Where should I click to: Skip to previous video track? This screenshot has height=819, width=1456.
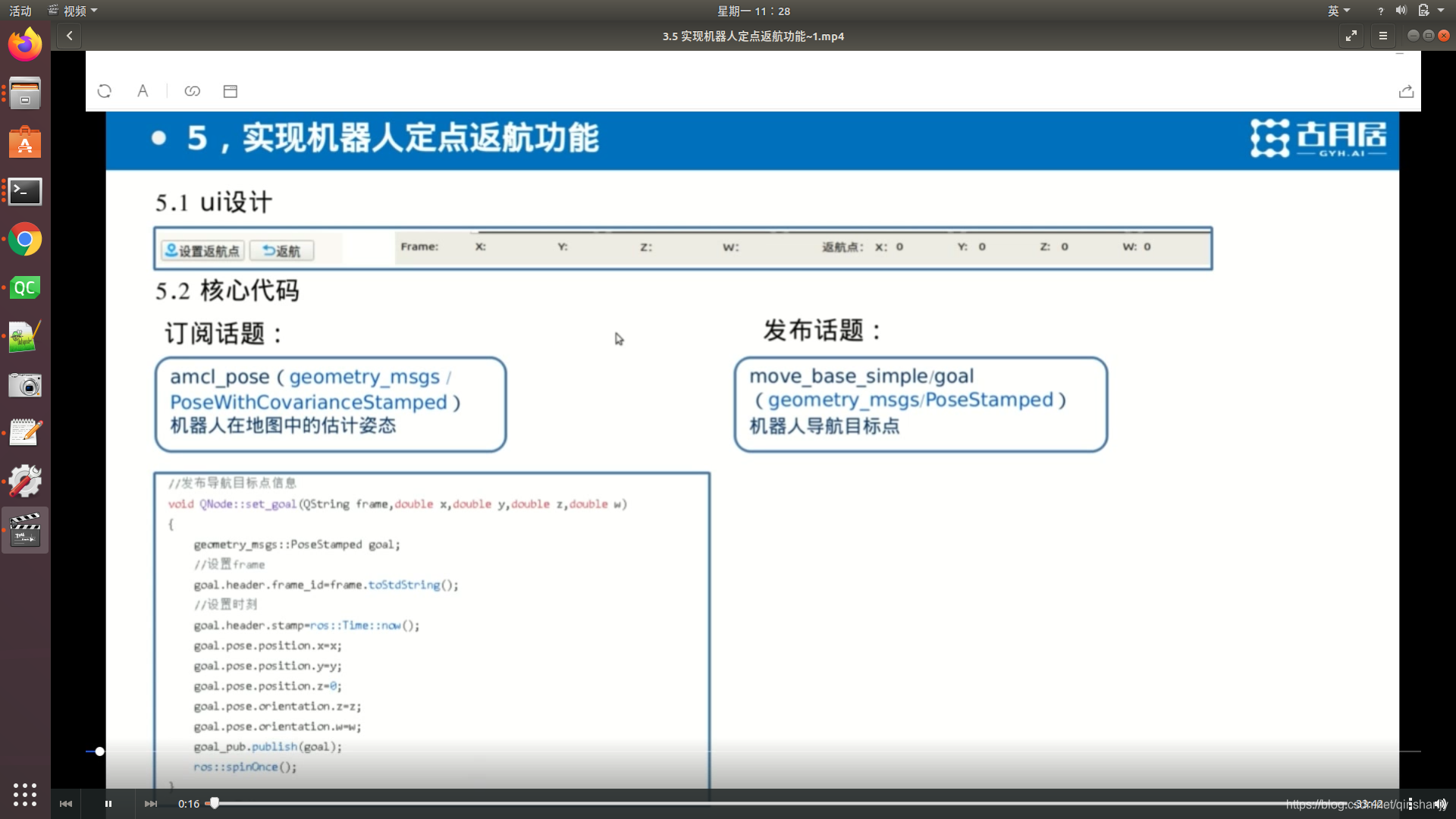[66, 804]
